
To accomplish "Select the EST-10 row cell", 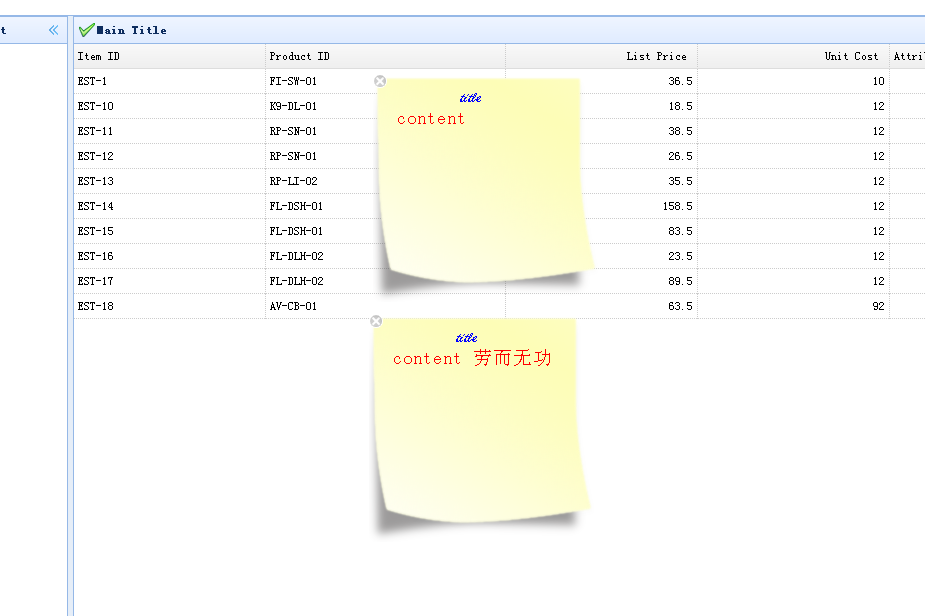I will 169,106.
